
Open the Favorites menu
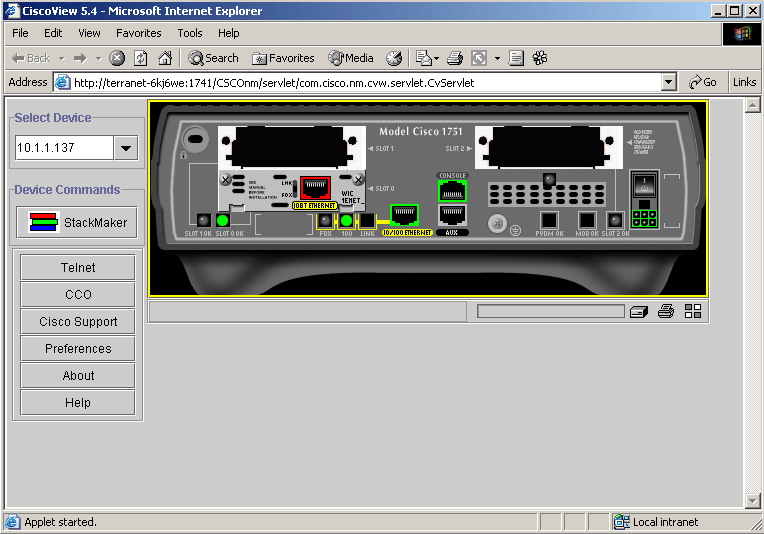click(138, 33)
